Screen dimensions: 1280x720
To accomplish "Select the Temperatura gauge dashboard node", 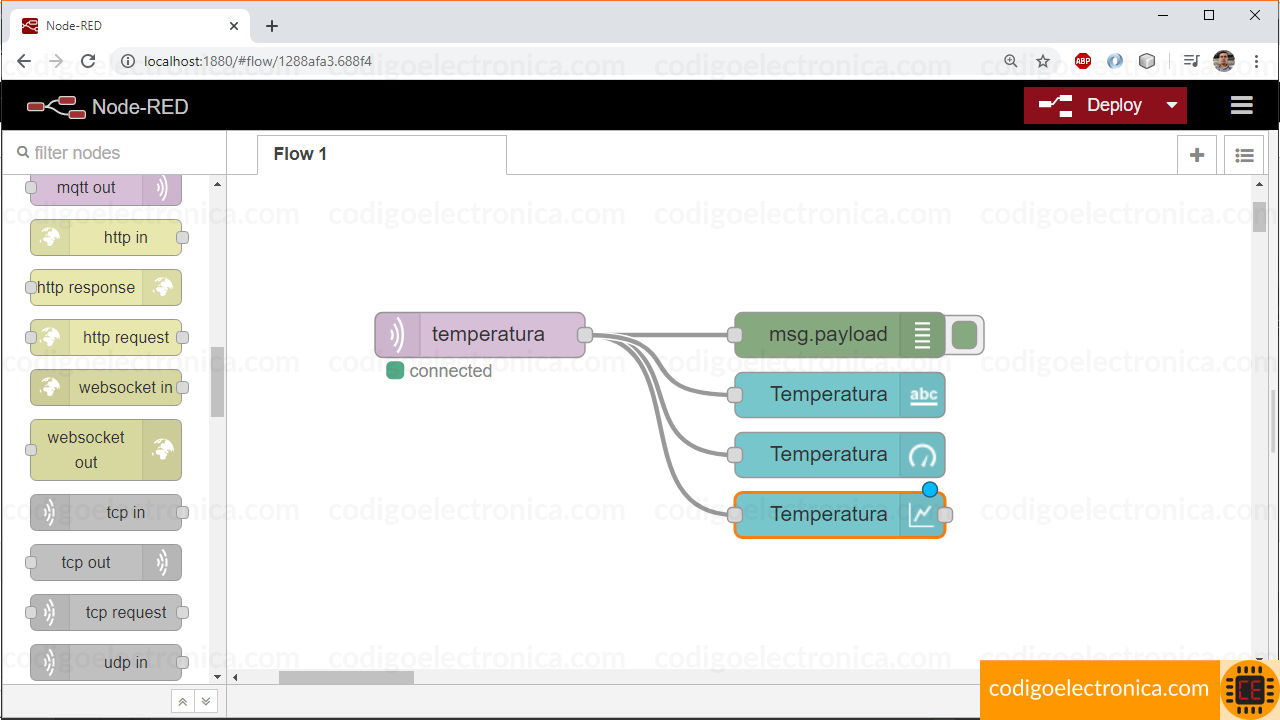I will click(839, 455).
